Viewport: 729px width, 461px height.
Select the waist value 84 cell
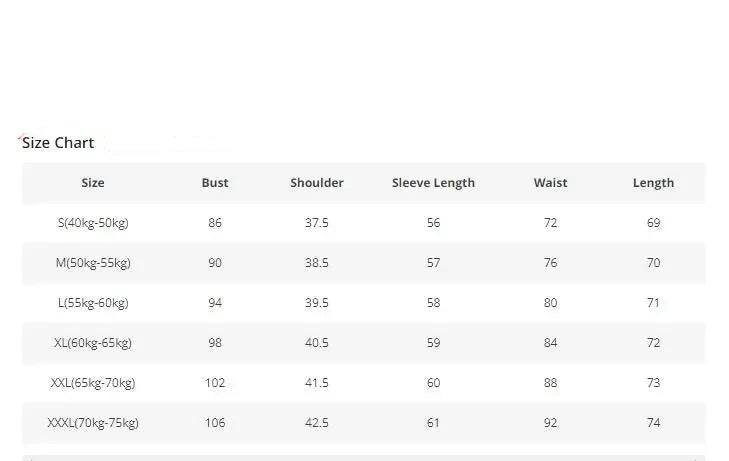550,343
